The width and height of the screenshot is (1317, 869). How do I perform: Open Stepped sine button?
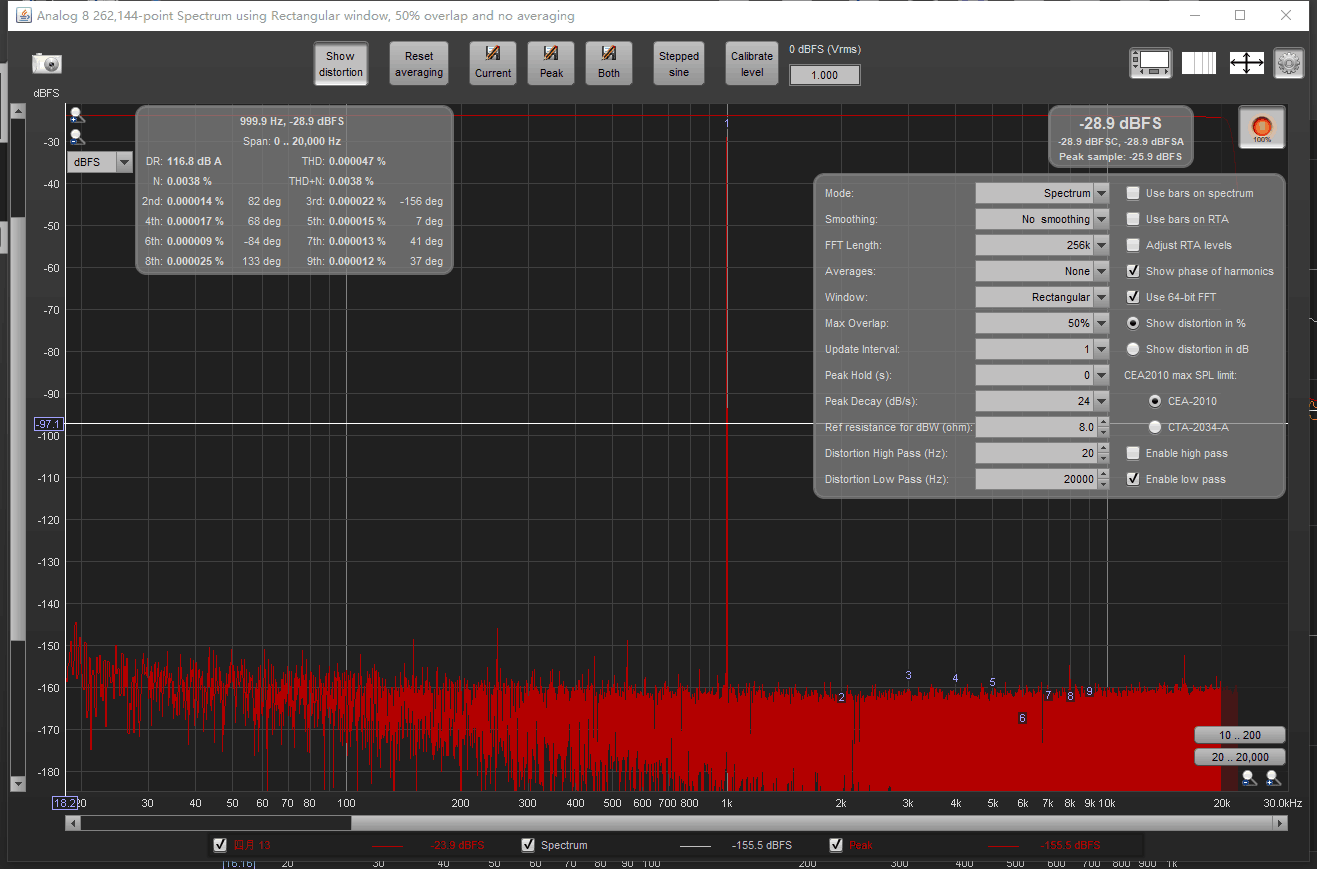679,64
